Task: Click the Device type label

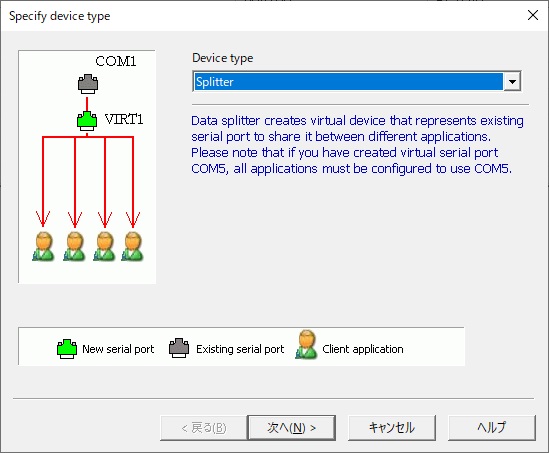Action: pos(223,58)
